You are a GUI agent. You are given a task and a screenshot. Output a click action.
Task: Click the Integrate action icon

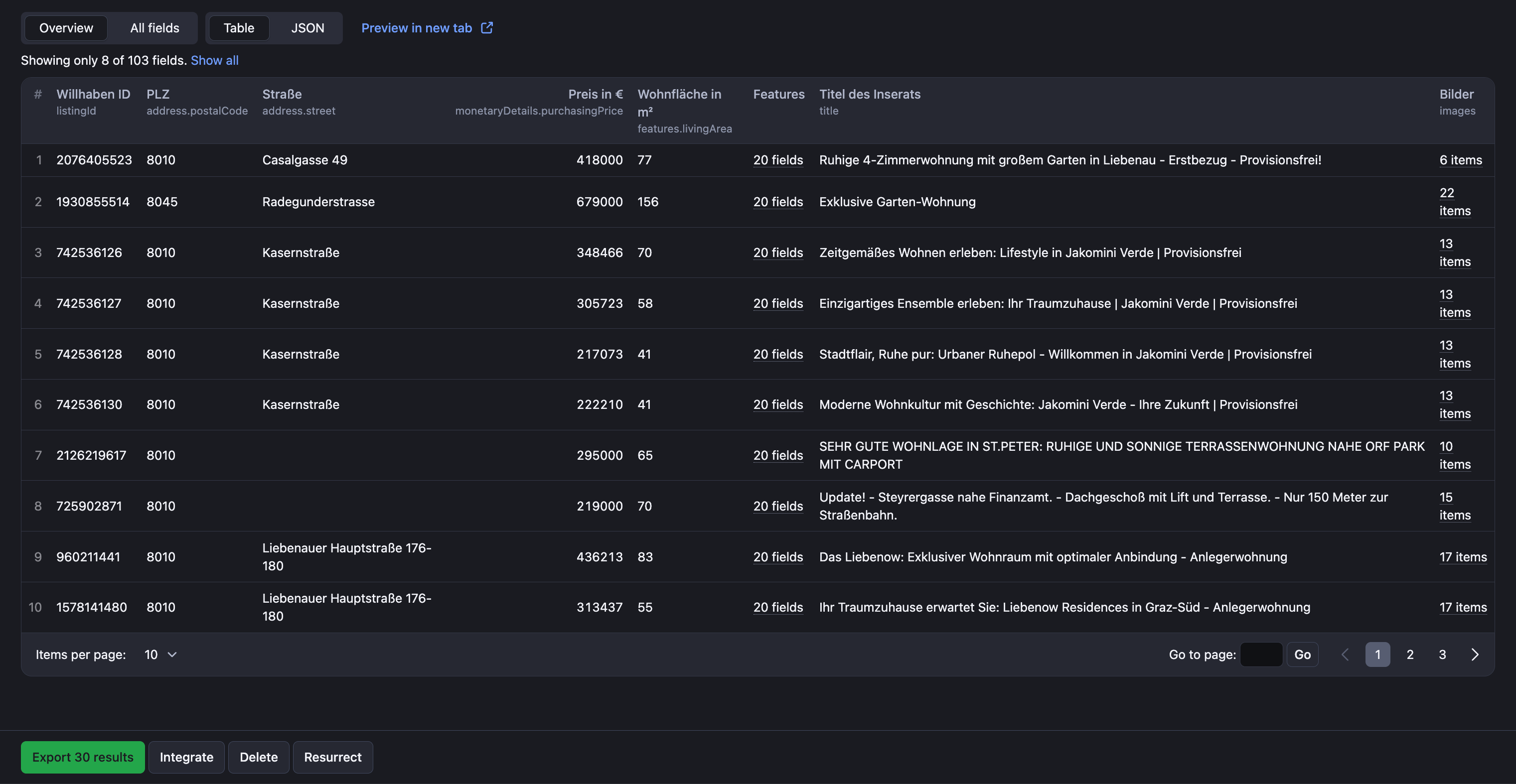click(186, 757)
